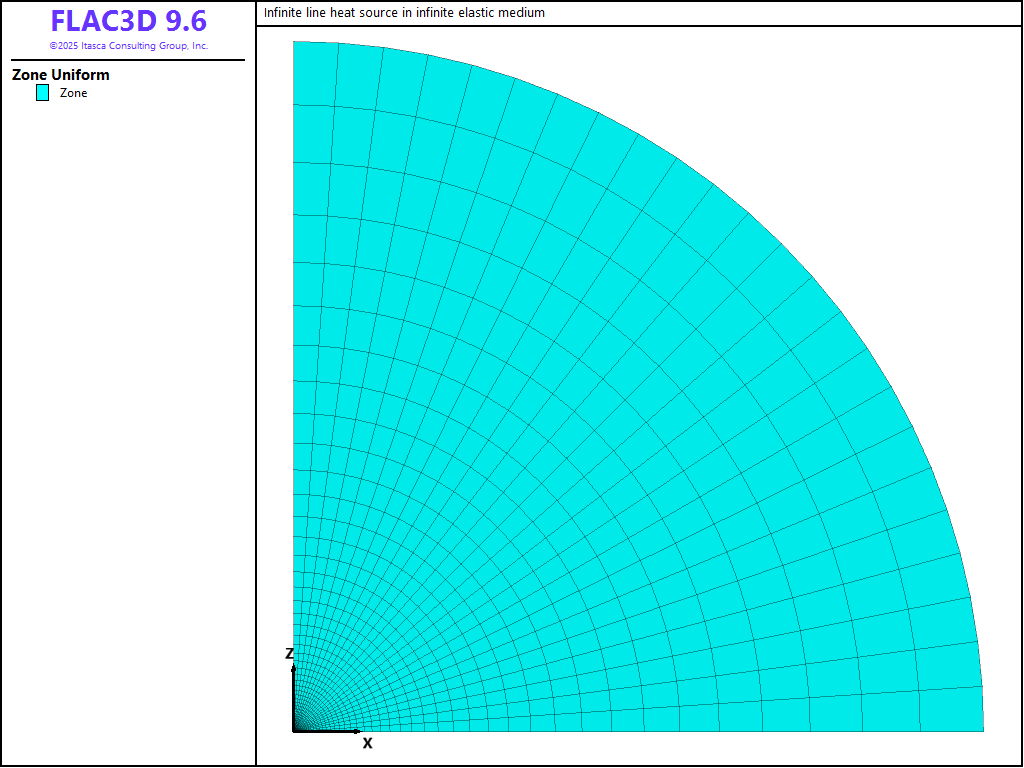Click the Z axis label

pyautogui.click(x=289, y=654)
